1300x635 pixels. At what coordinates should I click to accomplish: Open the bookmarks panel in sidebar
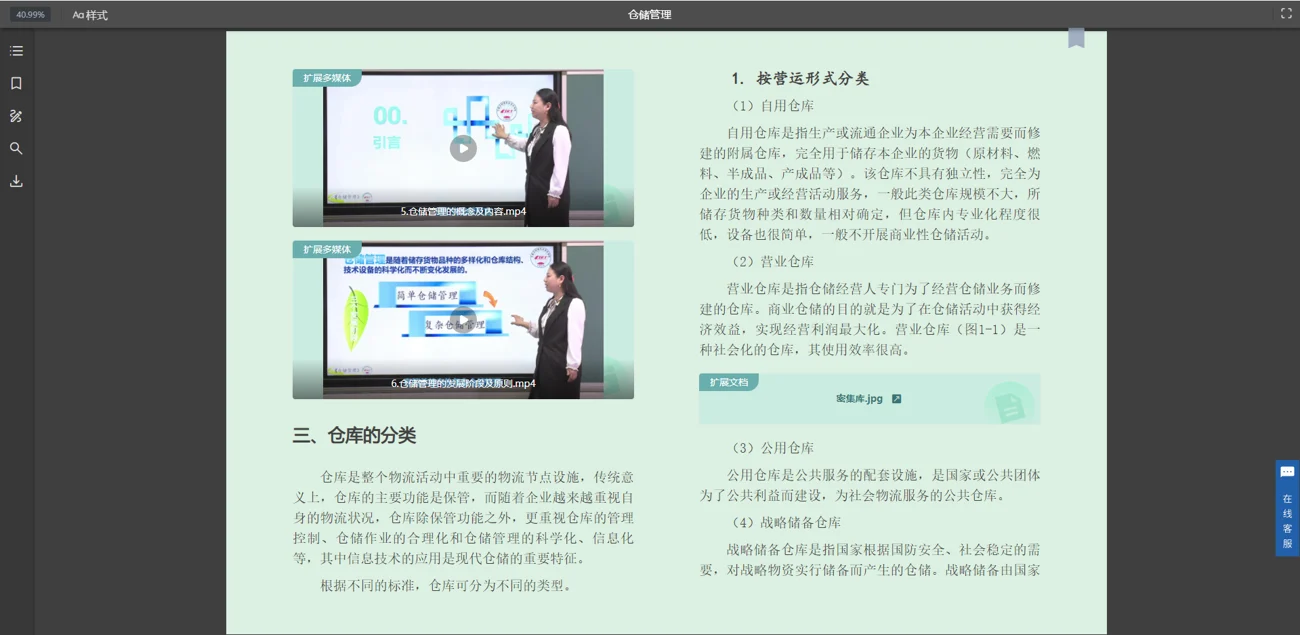pyautogui.click(x=16, y=83)
